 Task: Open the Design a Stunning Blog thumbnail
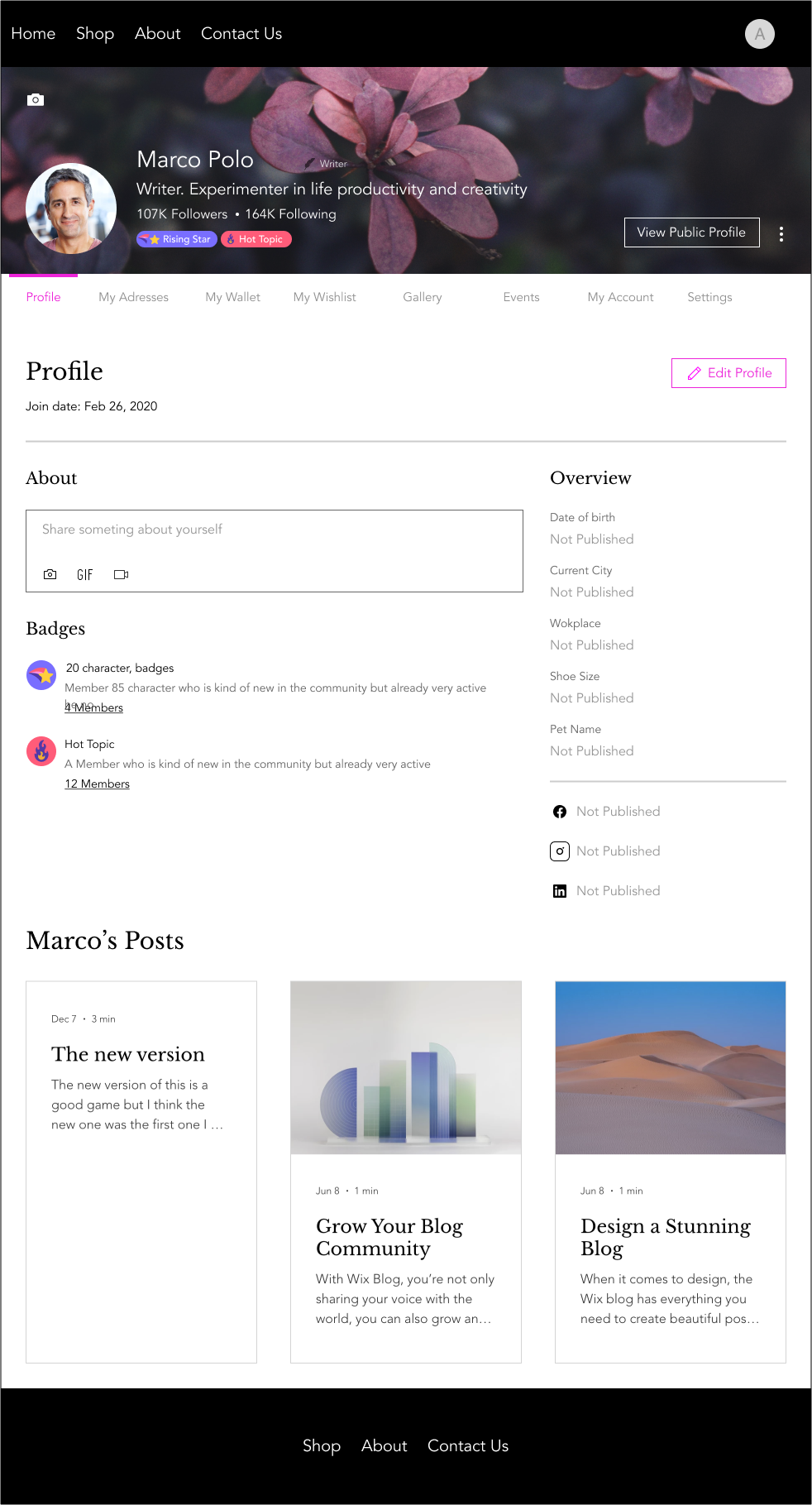coord(670,1067)
